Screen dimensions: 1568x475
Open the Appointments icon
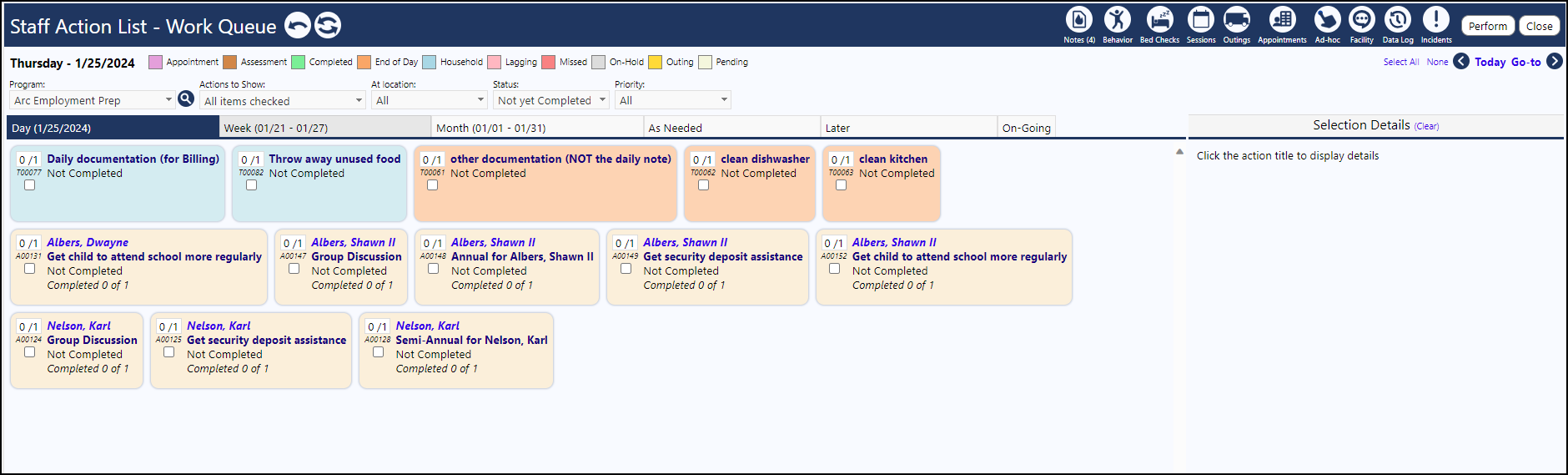click(x=1282, y=19)
